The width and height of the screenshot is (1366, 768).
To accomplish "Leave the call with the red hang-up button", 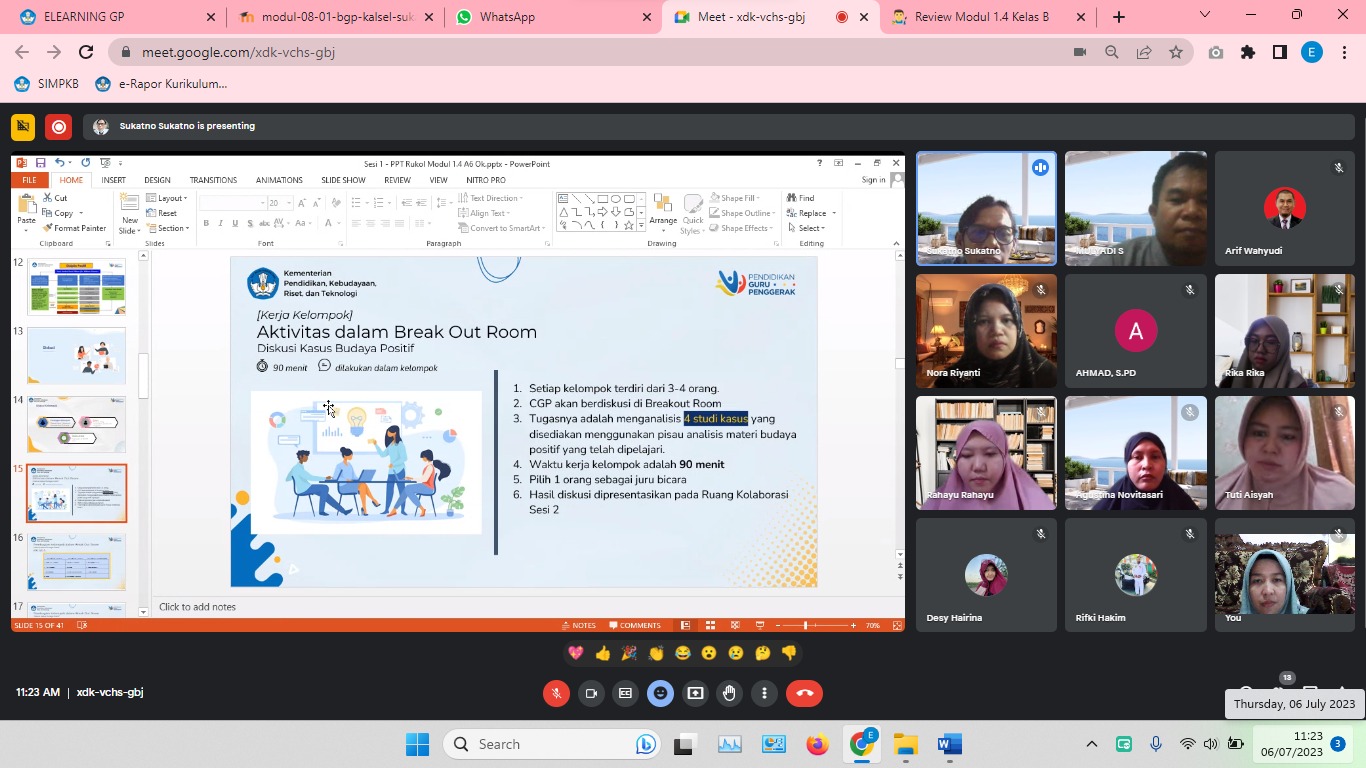I will tap(804, 693).
